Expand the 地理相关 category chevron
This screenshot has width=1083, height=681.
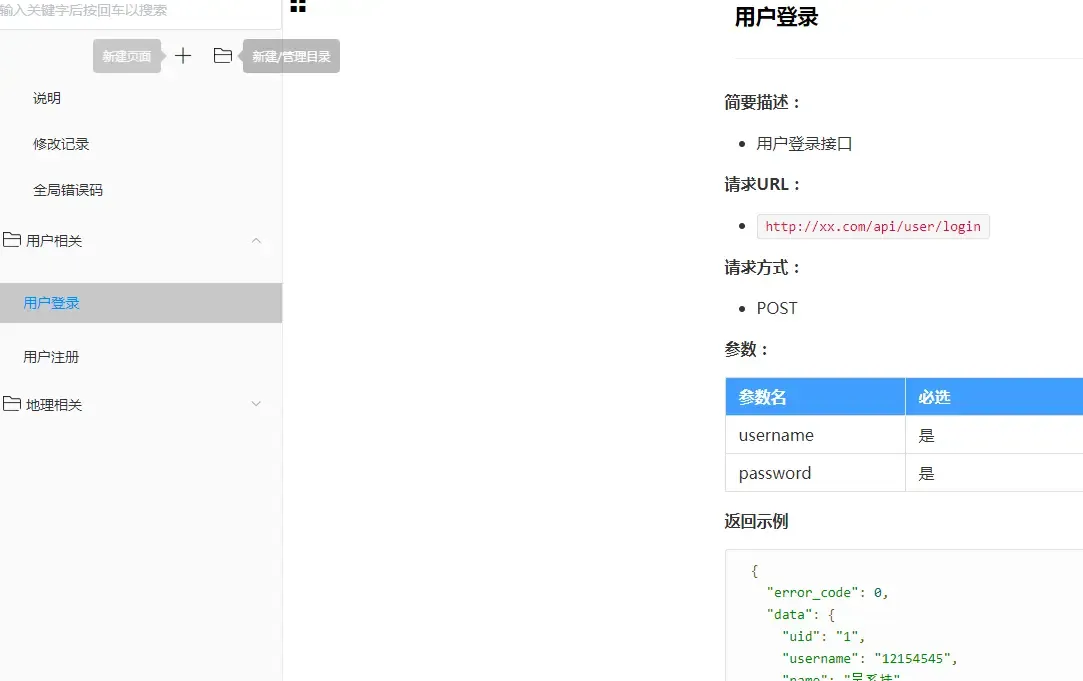[256, 404]
